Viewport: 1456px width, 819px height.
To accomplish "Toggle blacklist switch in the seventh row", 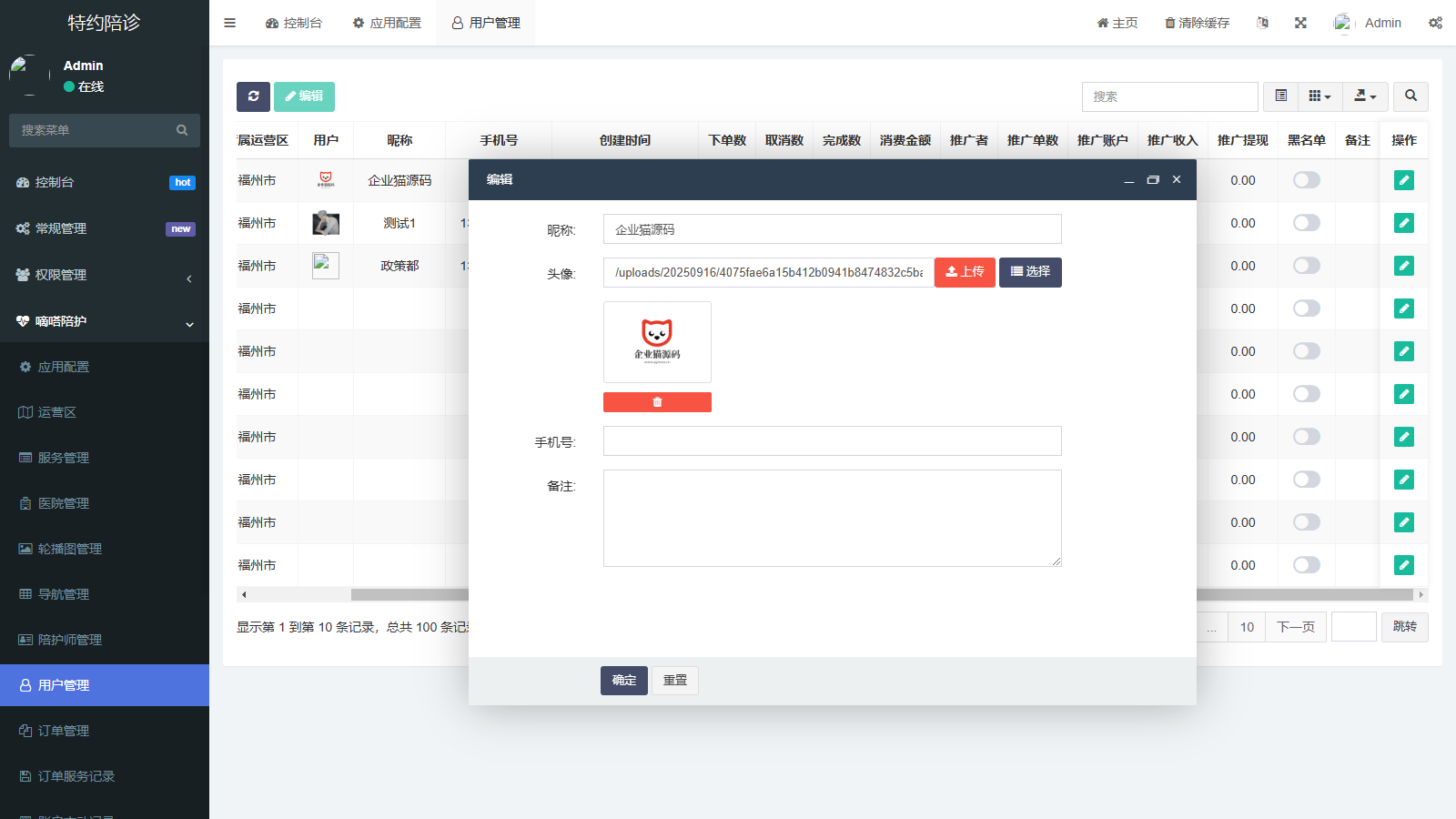I will (x=1307, y=437).
